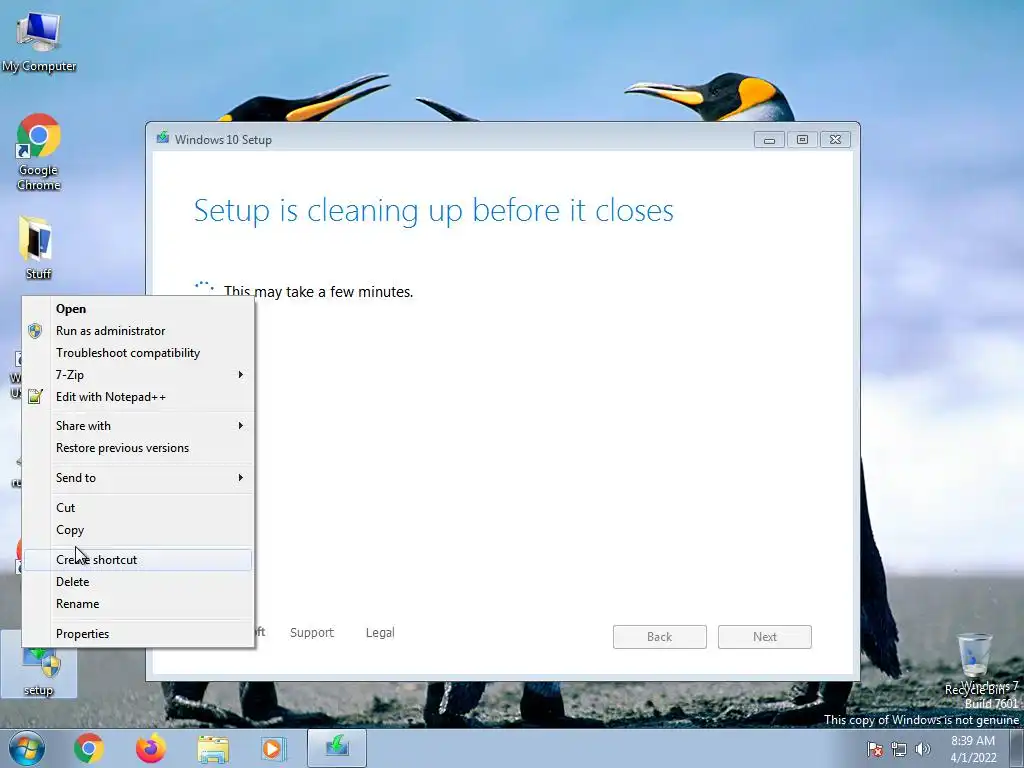Click the text This may take a few minutes
1024x768 pixels.
click(x=319, y=292)
